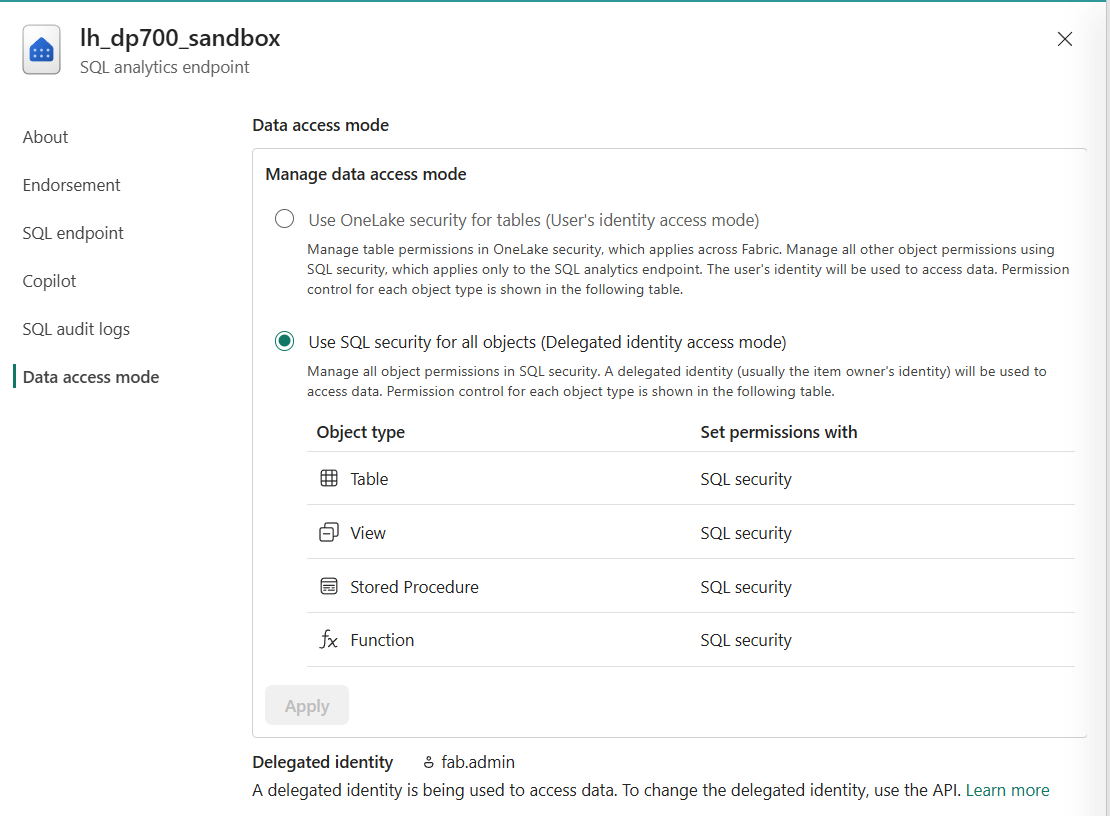Click the 'Stored Procedure' row label
Viewport: 1110px width, 816px height.
414,587
